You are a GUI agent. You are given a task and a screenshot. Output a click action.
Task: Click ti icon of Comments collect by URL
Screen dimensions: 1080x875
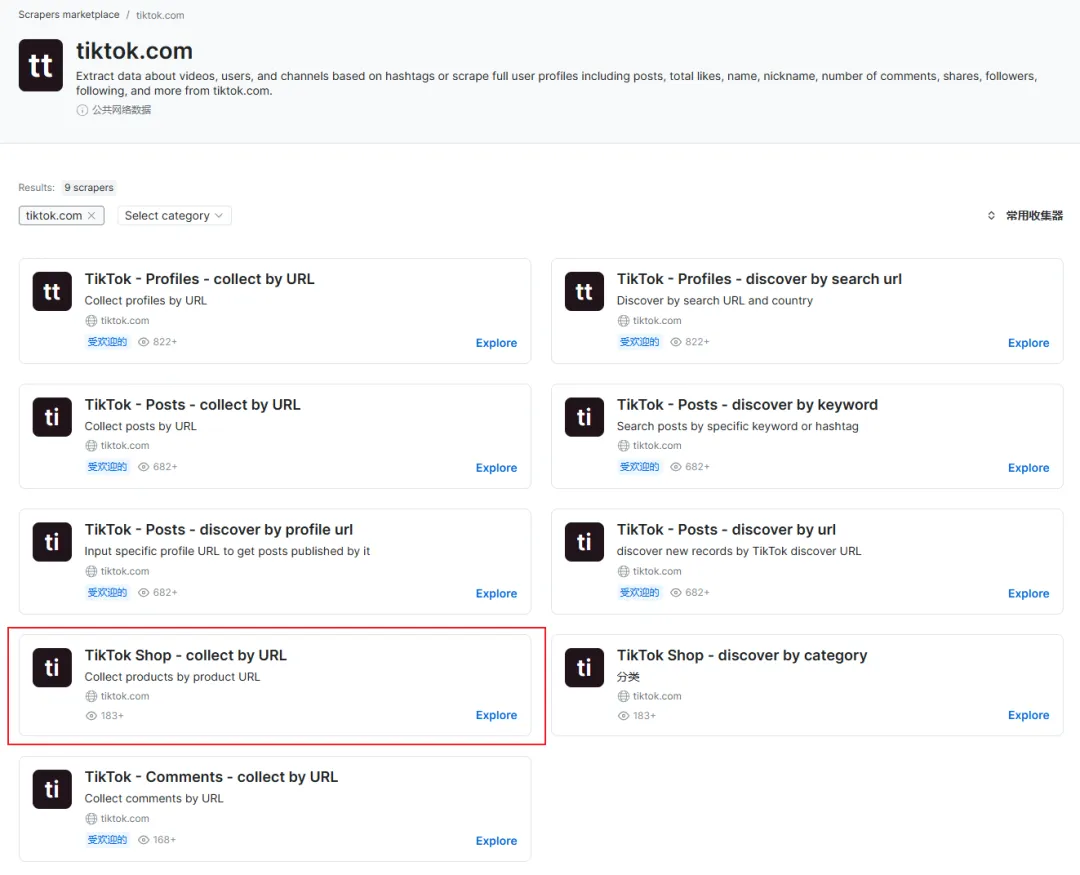tap(52, 789)
